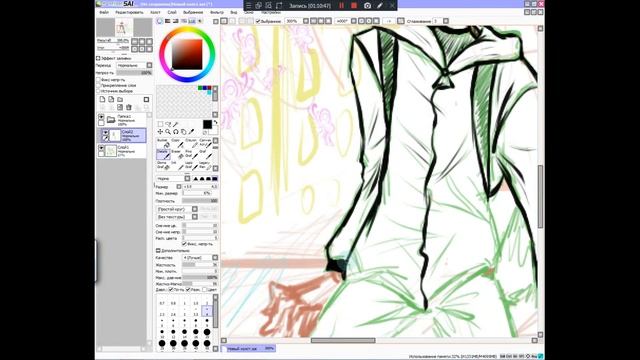
Task: Delete the layer with trash icon
Action: [x=129, y=107]
